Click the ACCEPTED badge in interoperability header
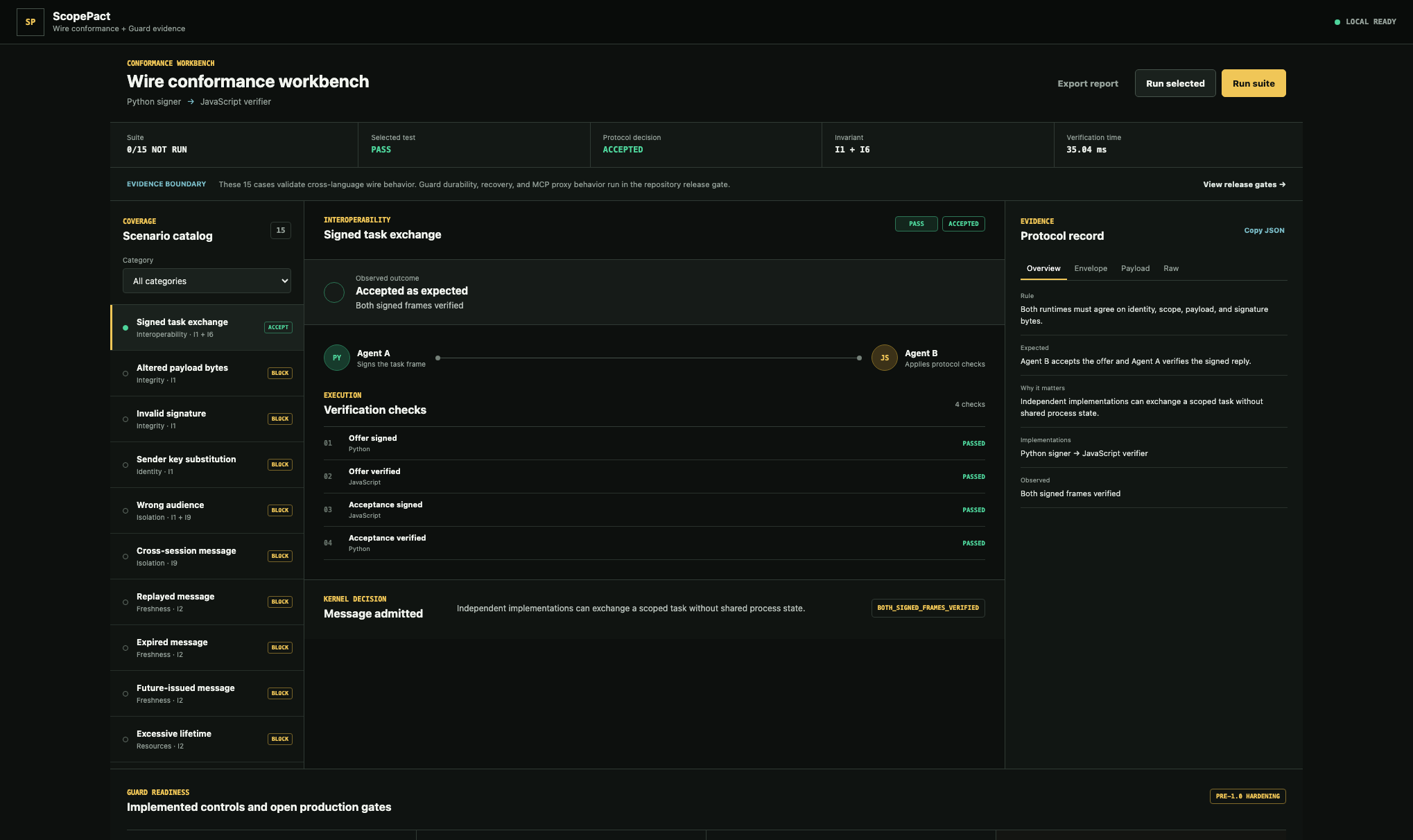The image size is (1413, 840). click(964, 224)
